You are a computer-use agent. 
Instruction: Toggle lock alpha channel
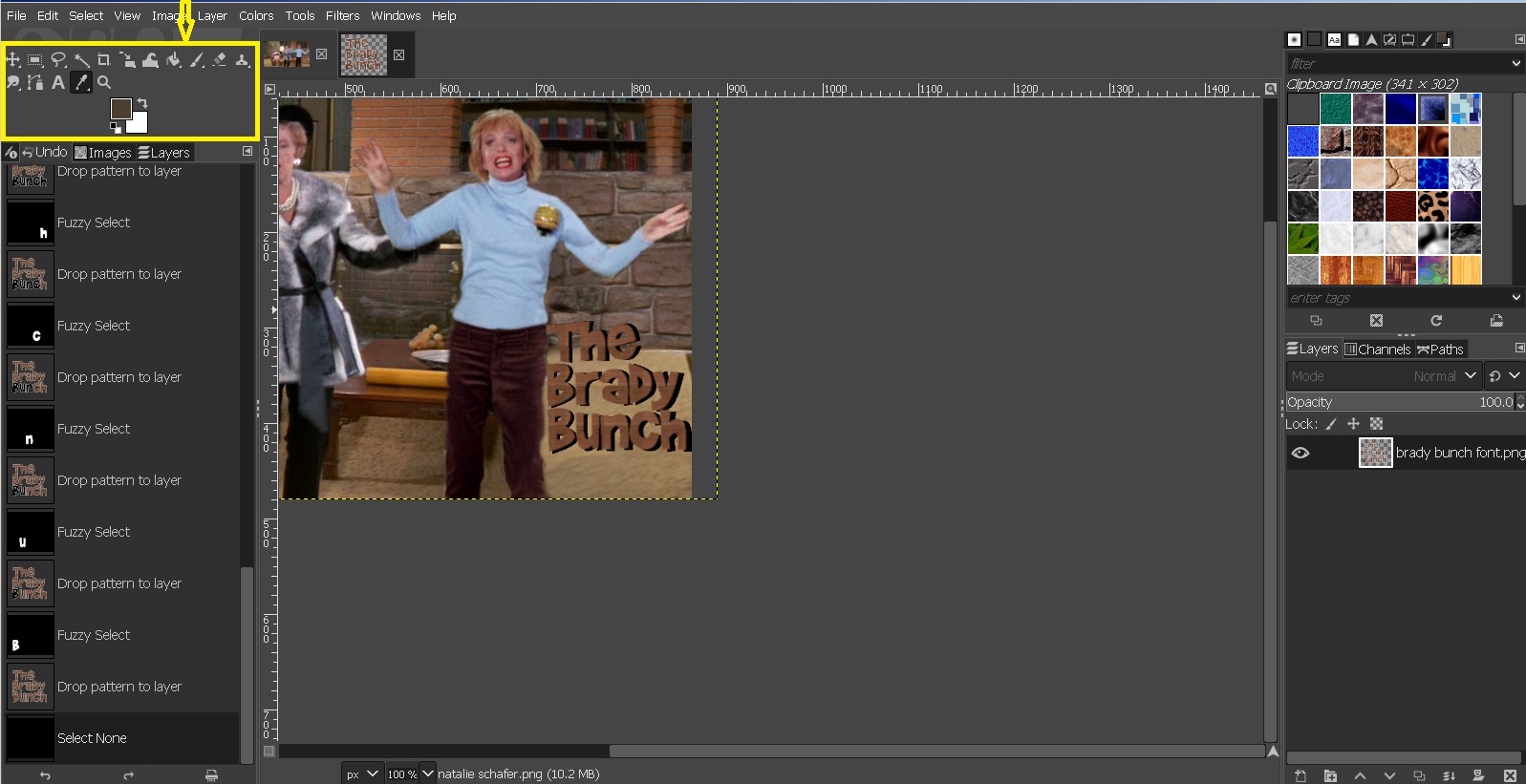point(1376,424)
